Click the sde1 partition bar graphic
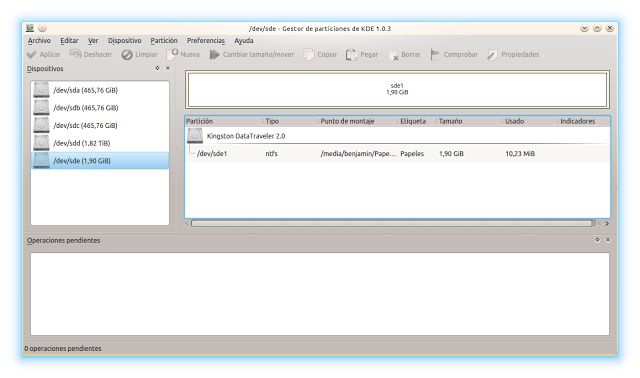The width and height of the screenshot is (640, 378). pos(397,89)
